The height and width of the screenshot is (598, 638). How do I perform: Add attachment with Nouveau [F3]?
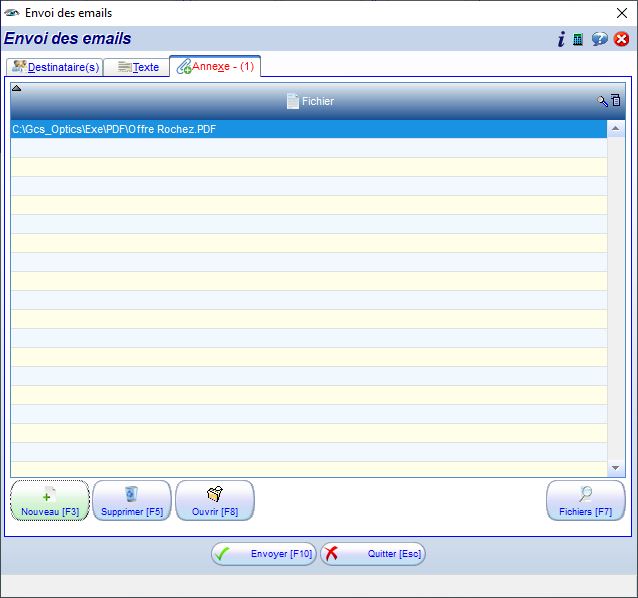50,500
